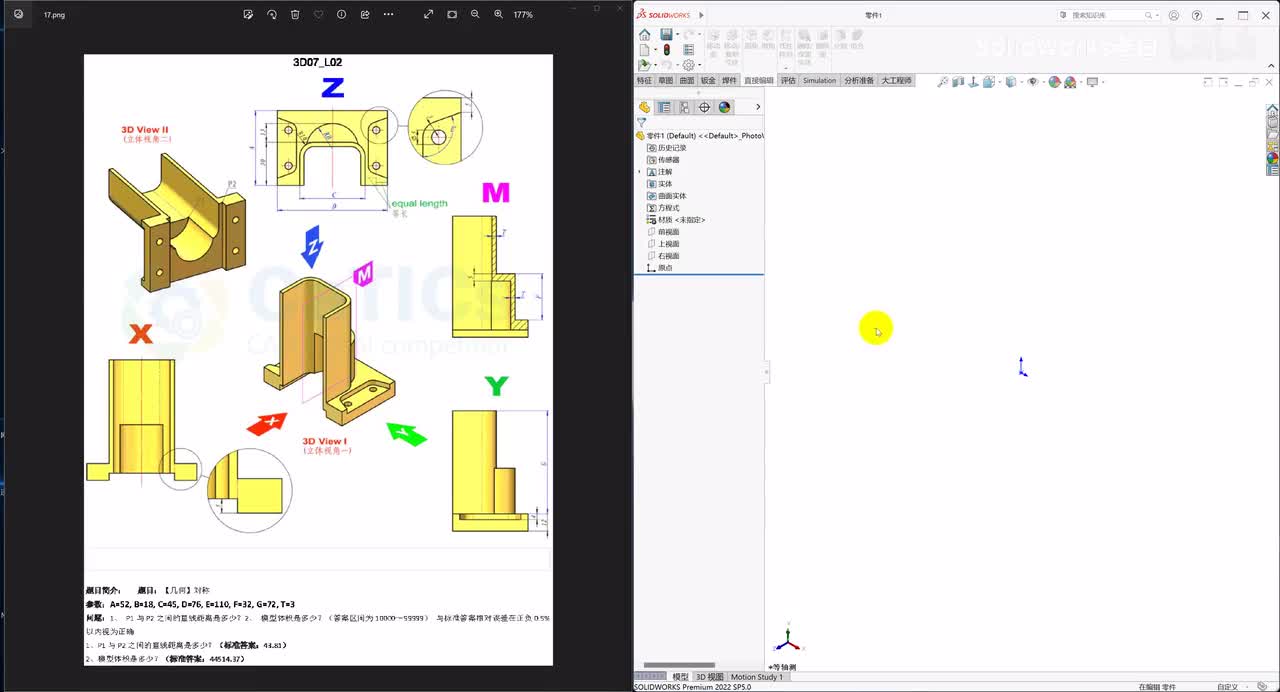Image resolution: width=1280 pixels, height=692 pixels.
Task: Select 前视面 Front Plane in tree
Action: [668, 232]
